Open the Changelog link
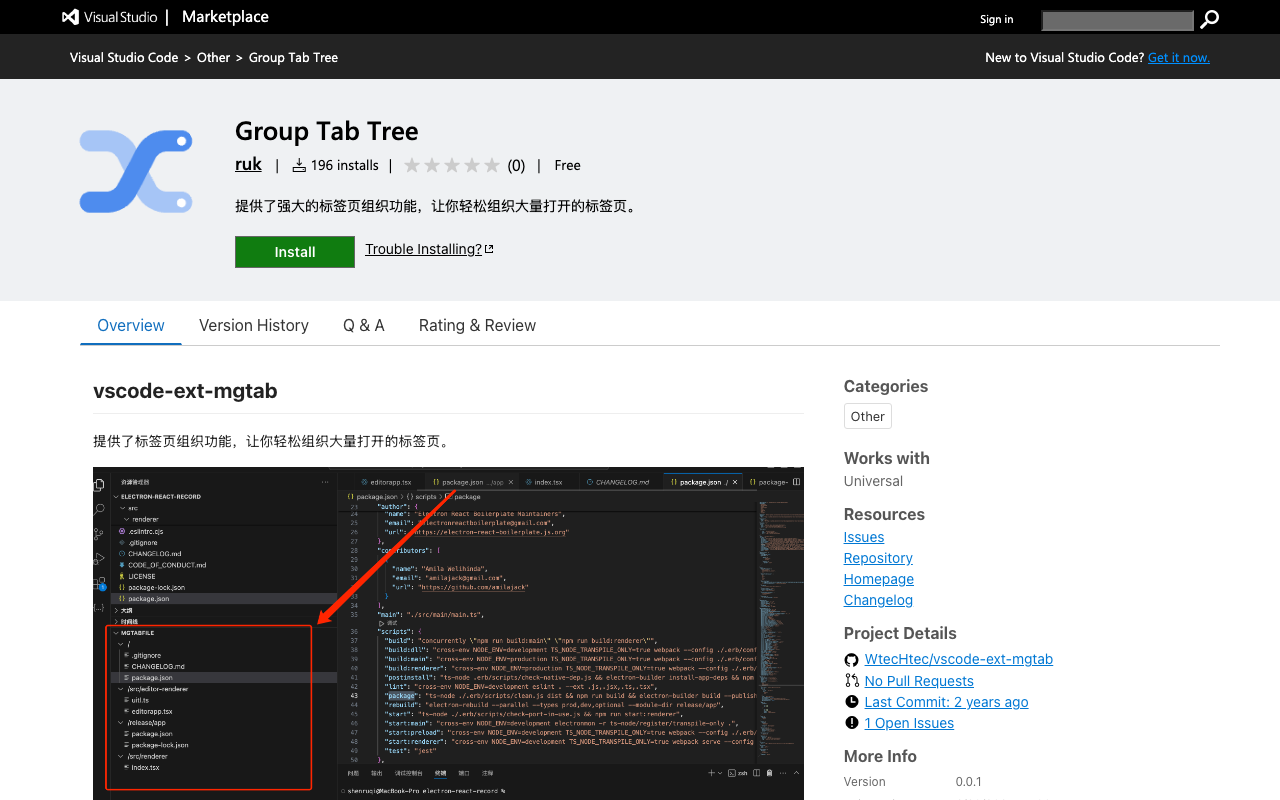Screen dimensions: 1280x800 878,600
